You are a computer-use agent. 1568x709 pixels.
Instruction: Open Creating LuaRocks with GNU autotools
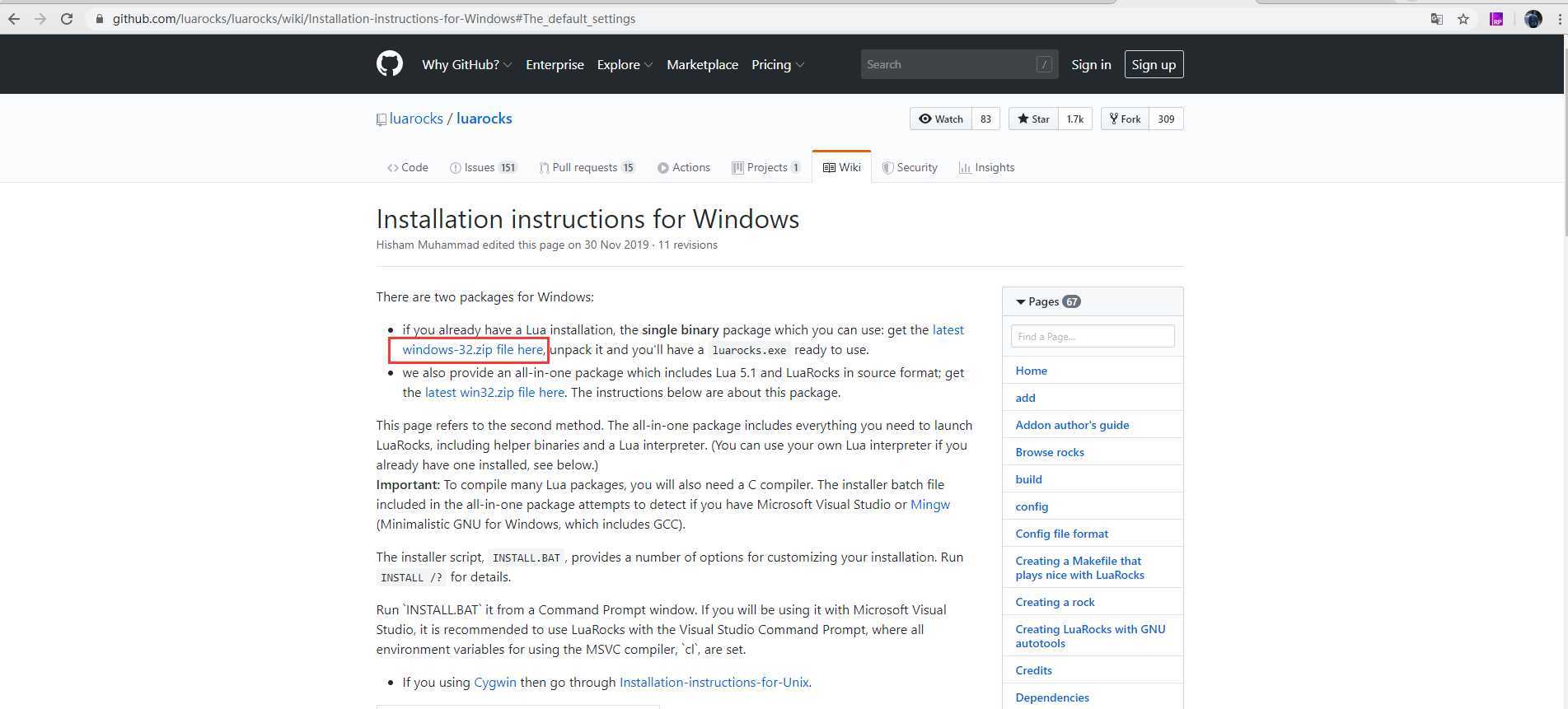[x=1090, y=637]
